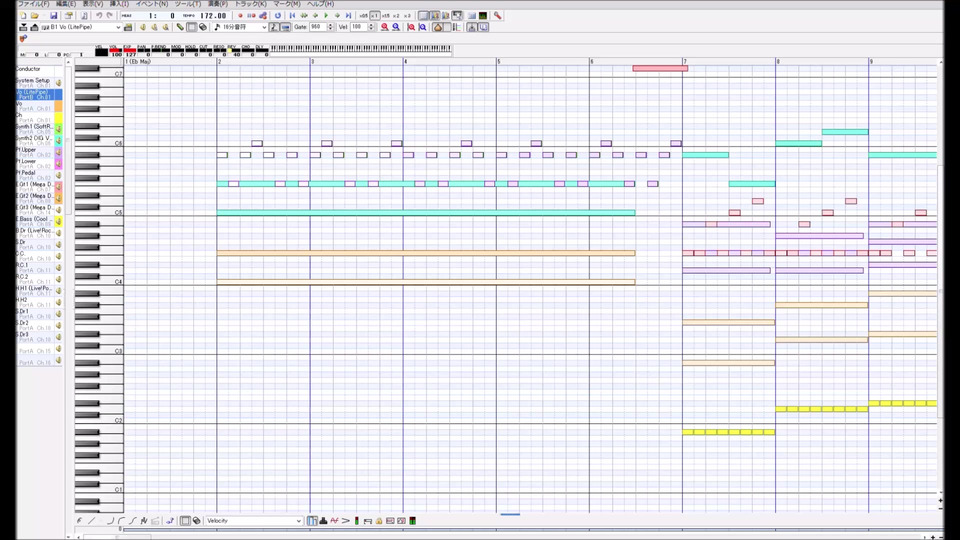Jump to the beginning of the song
This screenshot has height=540, width=960.
pos(293,15)
